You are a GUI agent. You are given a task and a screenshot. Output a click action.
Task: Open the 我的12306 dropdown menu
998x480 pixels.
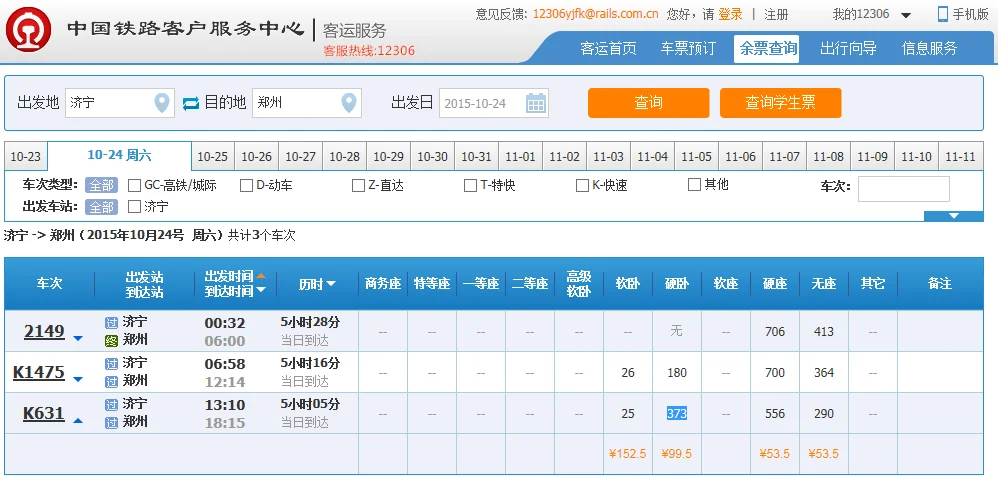[x=906, y=15]
